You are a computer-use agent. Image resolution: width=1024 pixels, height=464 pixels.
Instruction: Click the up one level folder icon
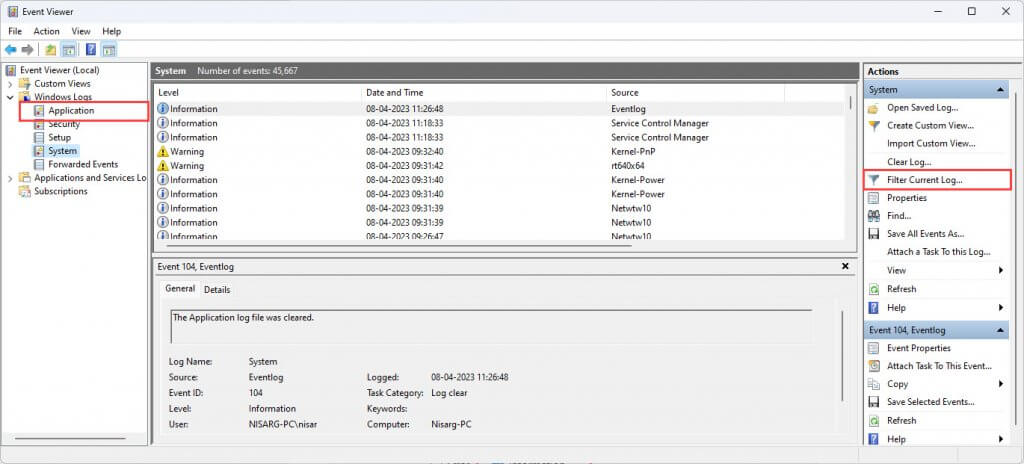click(51, 50)
